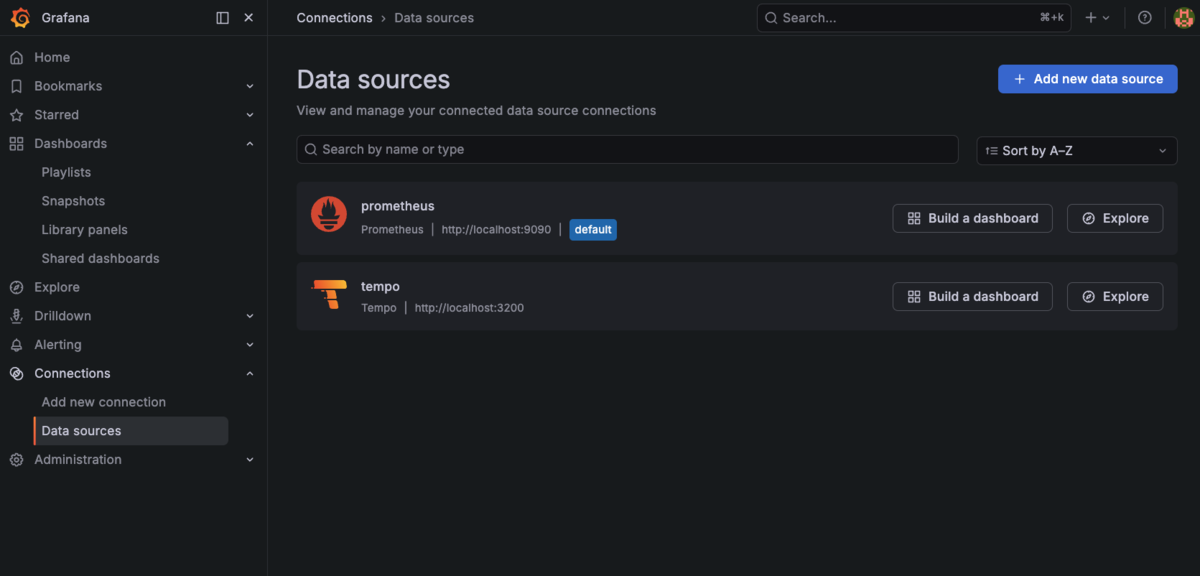Click the Bookmarks icon in sidebar

click(16, 86)
